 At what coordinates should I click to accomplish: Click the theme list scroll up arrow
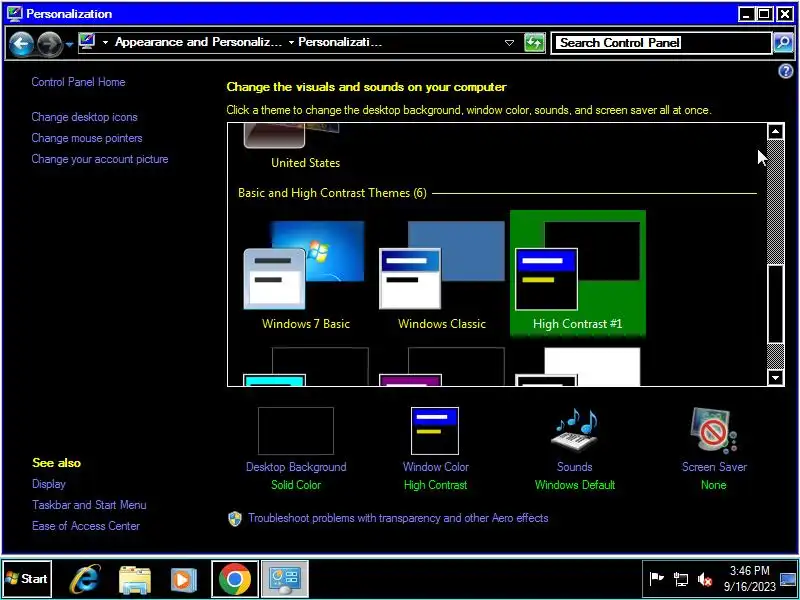coord(775,132)
